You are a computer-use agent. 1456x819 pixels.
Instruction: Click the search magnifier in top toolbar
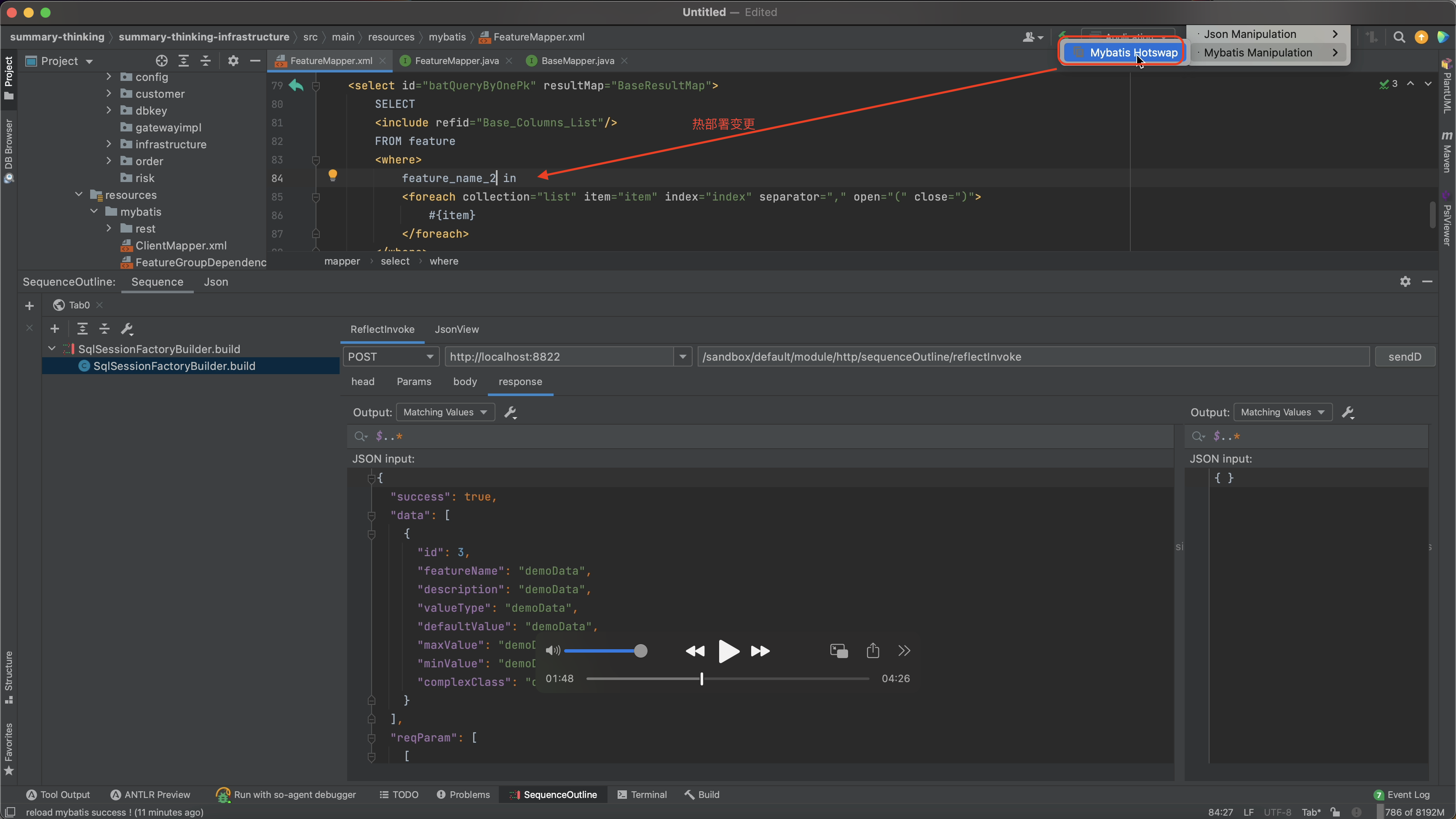pyautogui.click(x=1400, y=37)
